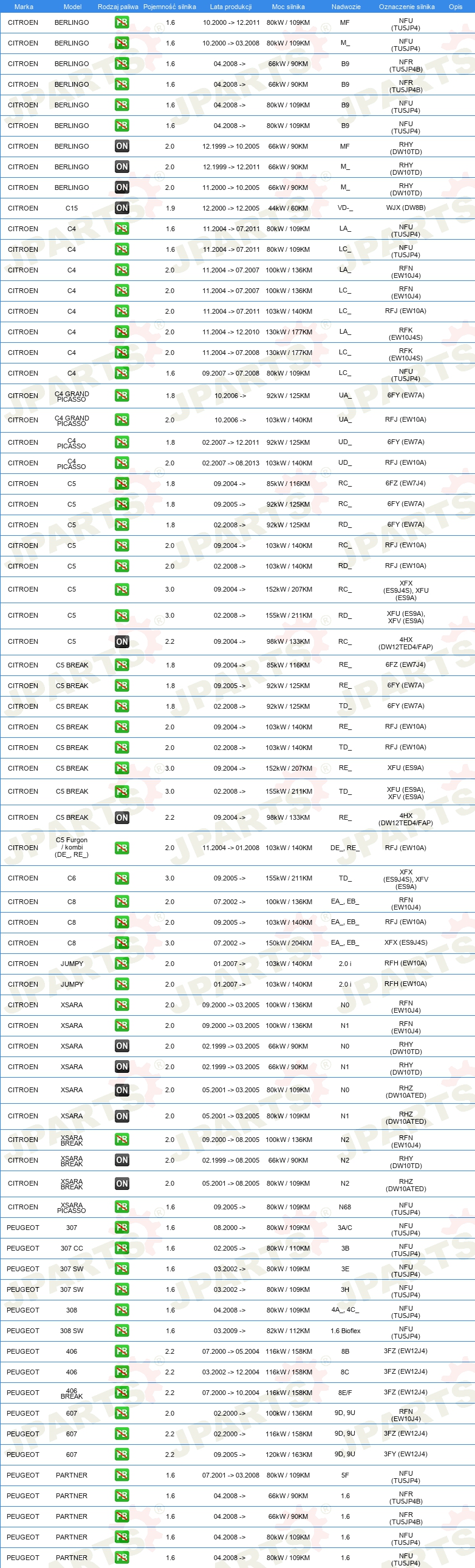Click the petrol icon in the Peugeot 307 3A/C row
Image resolution: width=475 pixels, height=1568 pixels.
[122, 1228]
